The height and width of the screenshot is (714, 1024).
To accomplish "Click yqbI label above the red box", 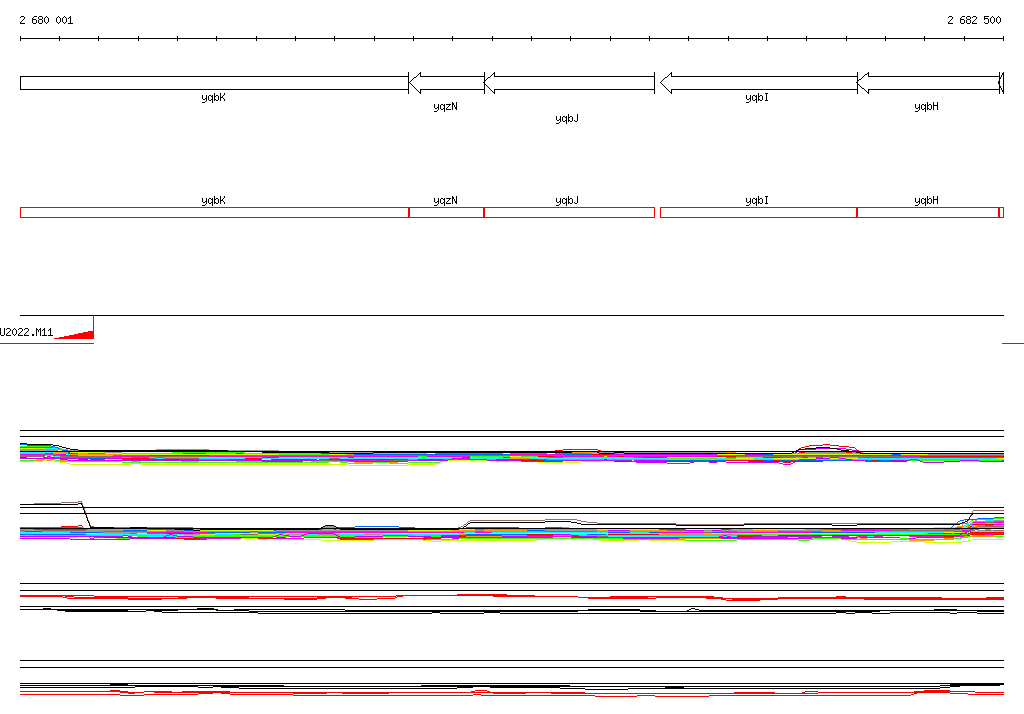I will click(757, 201).
